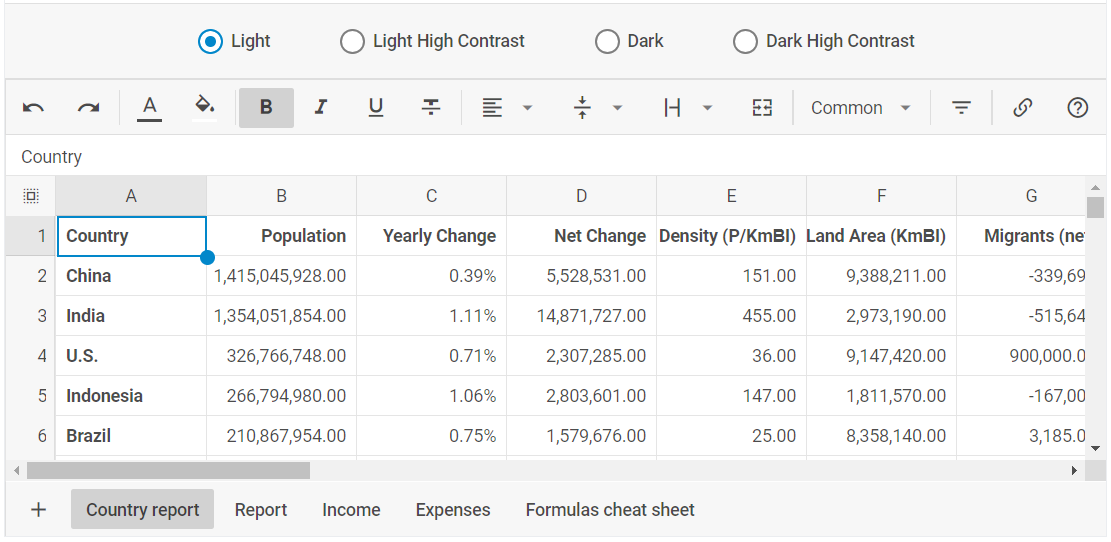Toggle Bold formatting
Screen dimensions: 1111x542
coord(266,108)
